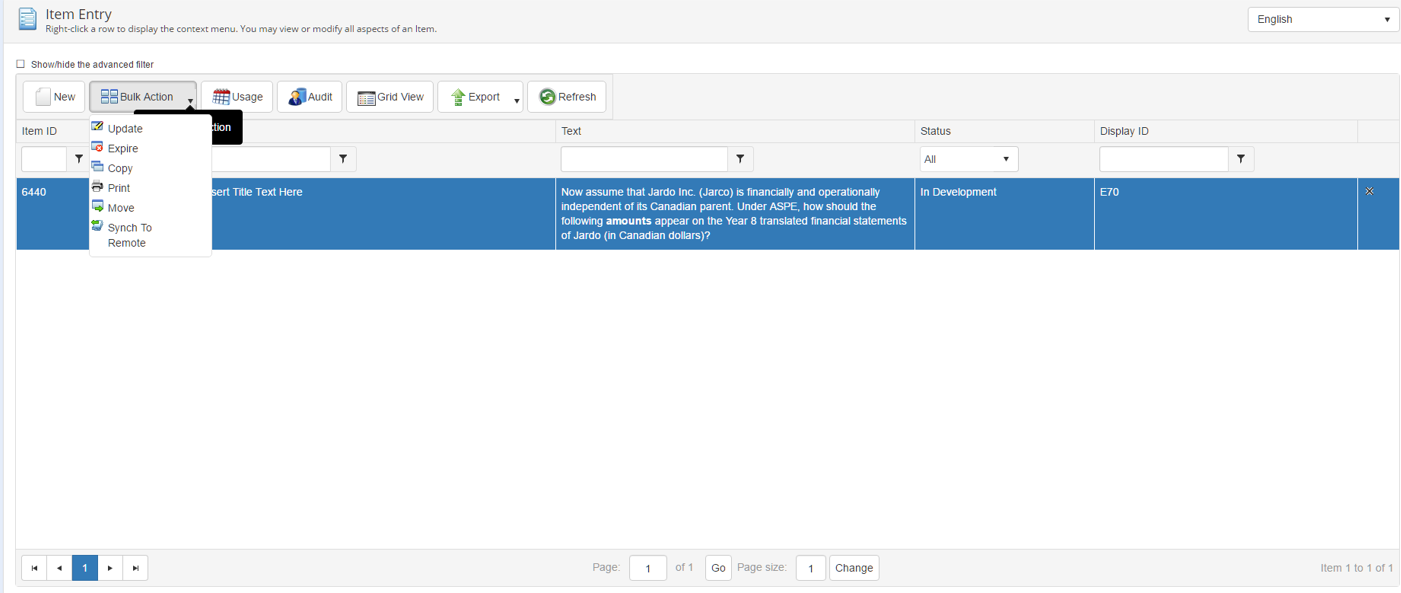Click the Usage toolbar icon
1401x593 pixels.
point(237,97)
